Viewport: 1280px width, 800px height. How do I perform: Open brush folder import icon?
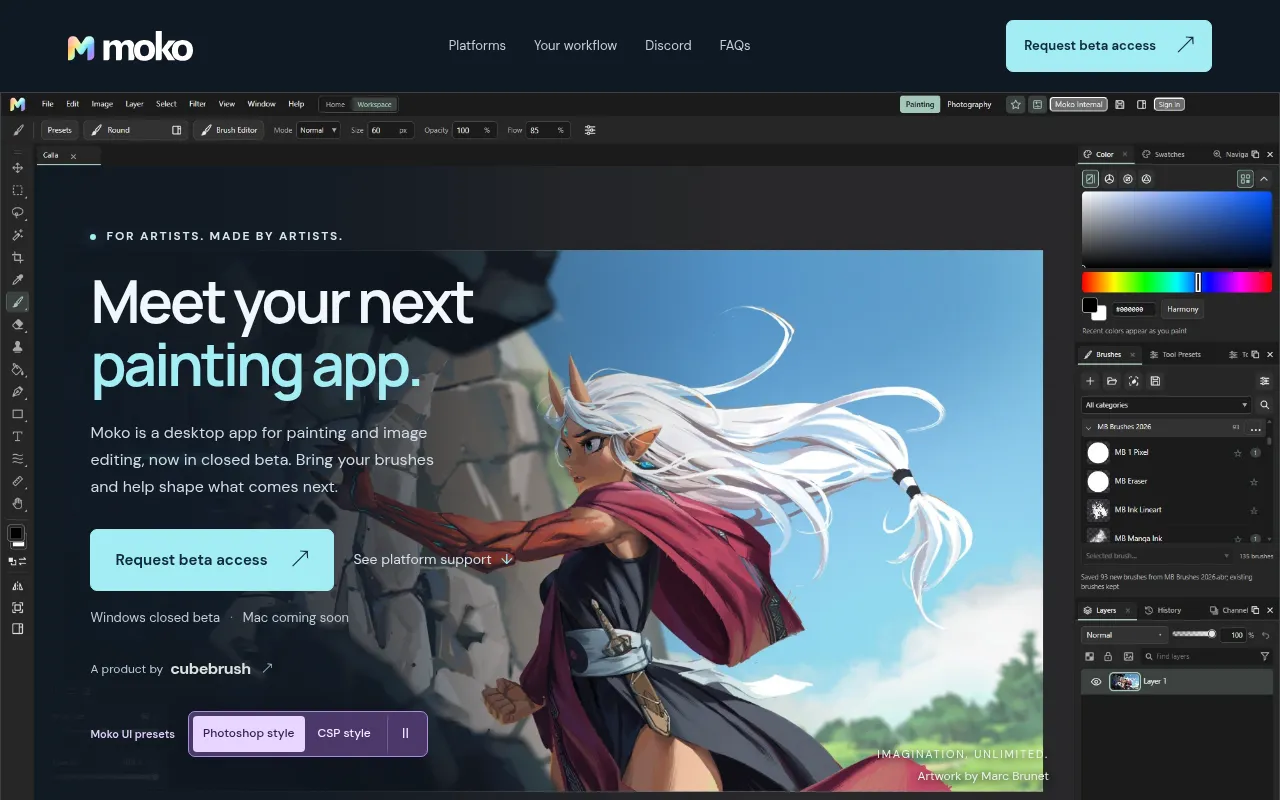[1112, 381]
